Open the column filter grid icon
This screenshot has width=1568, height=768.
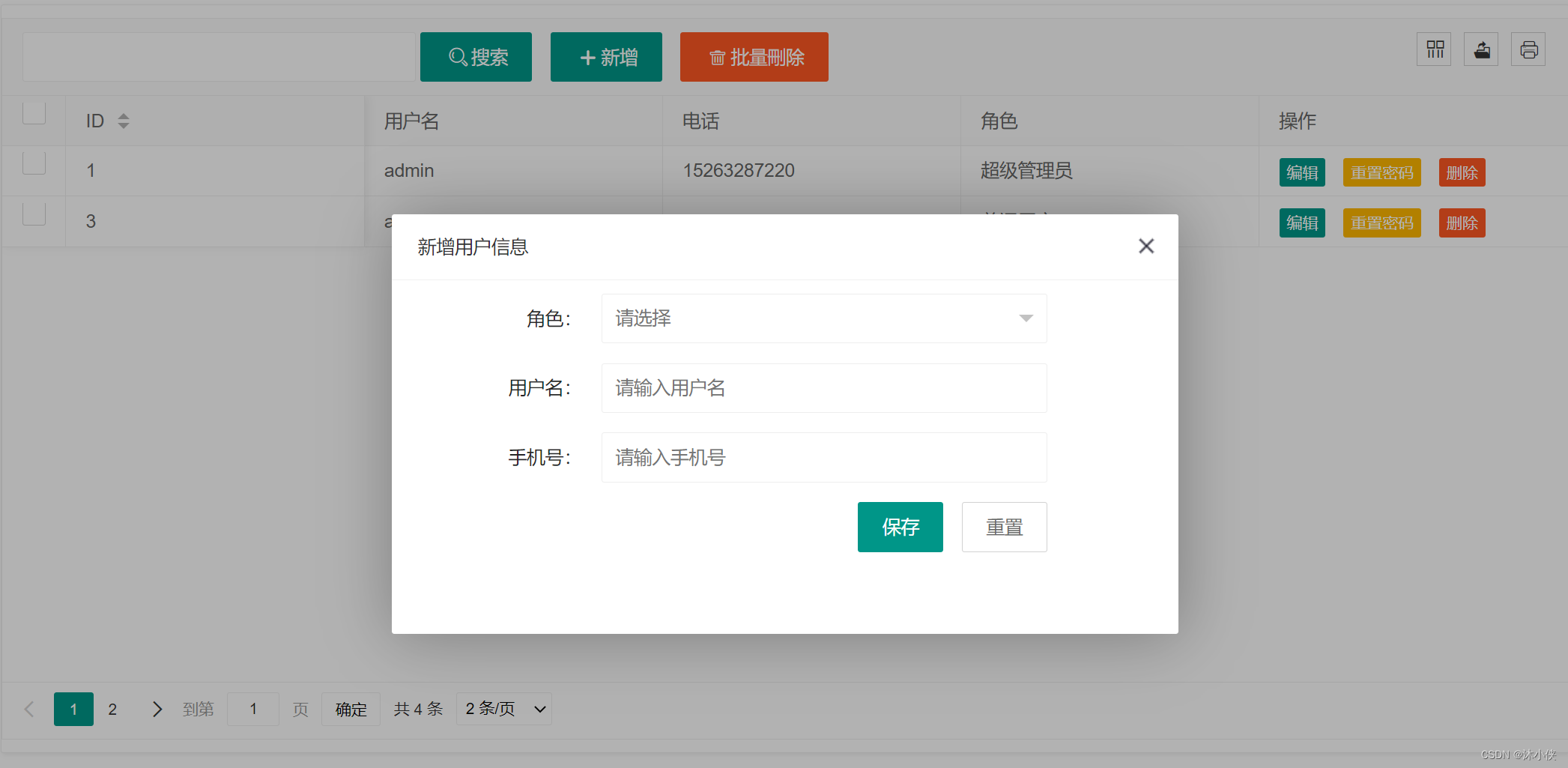pos(1434,49)
